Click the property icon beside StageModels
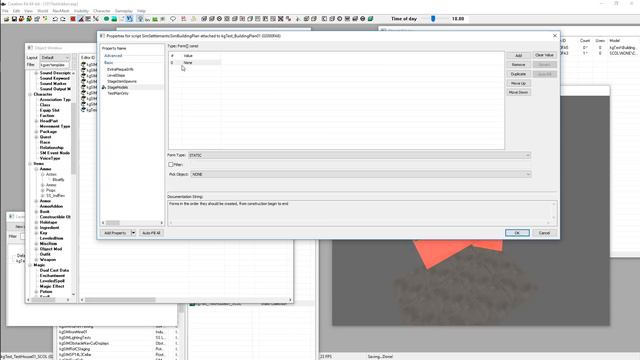 104,87
